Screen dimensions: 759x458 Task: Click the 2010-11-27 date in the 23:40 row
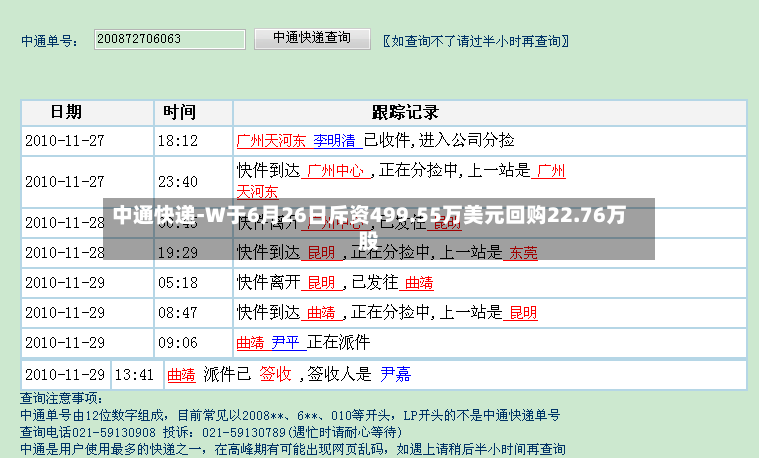click(65, 182)
